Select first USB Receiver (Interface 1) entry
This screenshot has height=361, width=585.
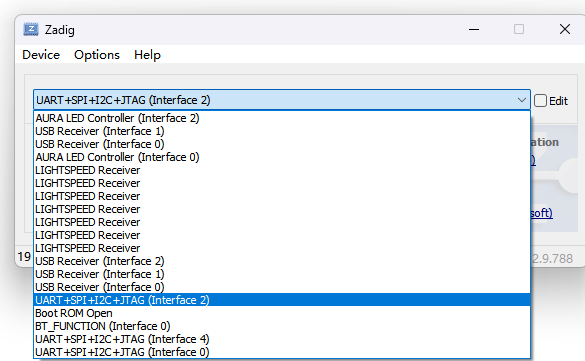282,131
